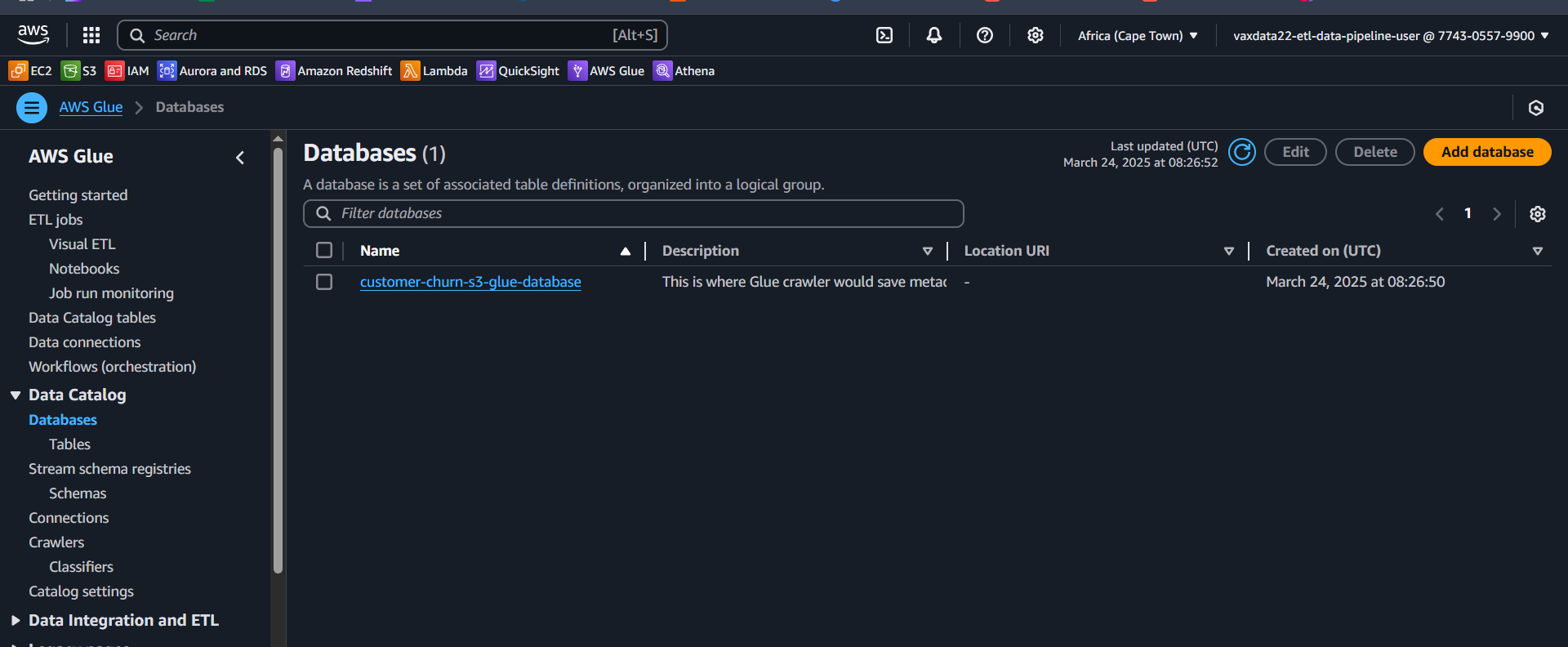
Task: Select all databases checkbox in header
Action: 324,250
